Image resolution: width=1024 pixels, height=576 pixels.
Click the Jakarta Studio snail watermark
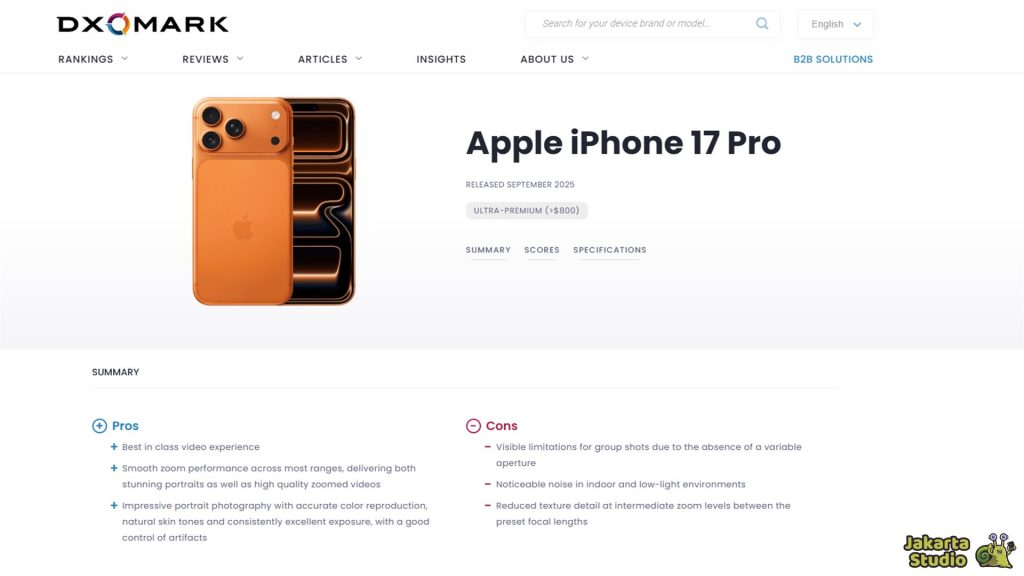(959, 551)
